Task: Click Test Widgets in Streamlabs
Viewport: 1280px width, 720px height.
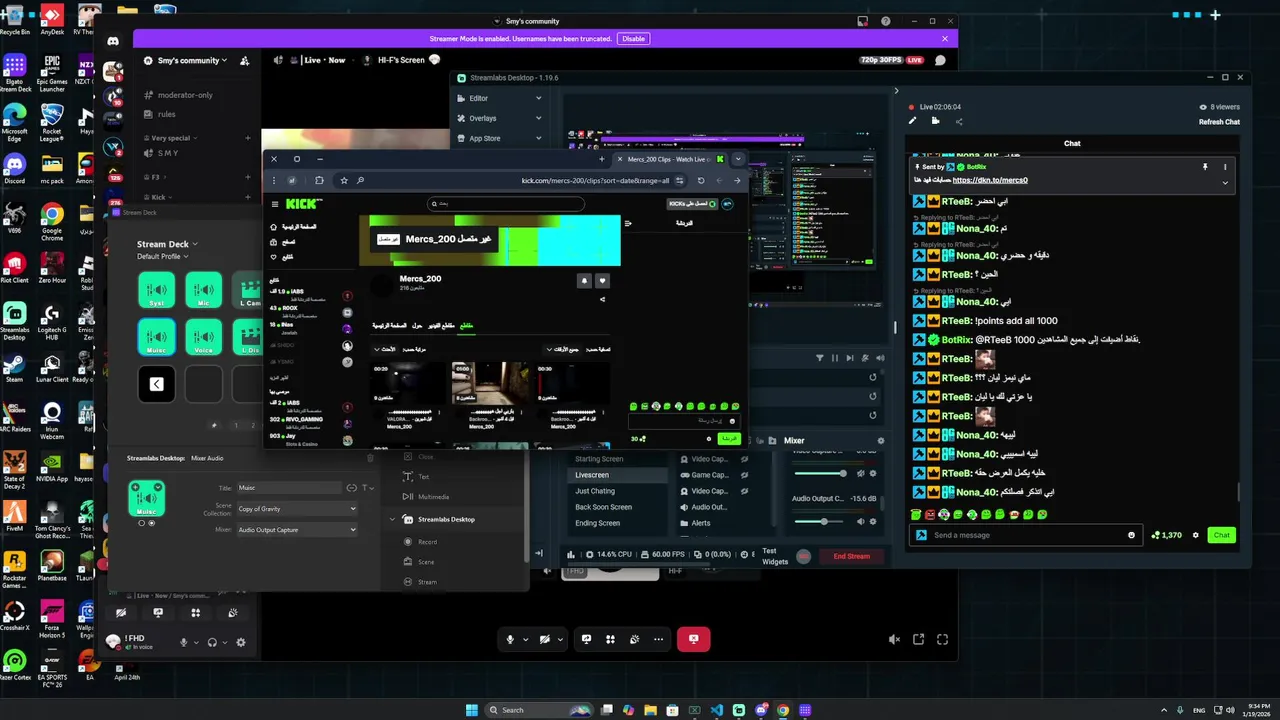Action: (x=775, y=556)
